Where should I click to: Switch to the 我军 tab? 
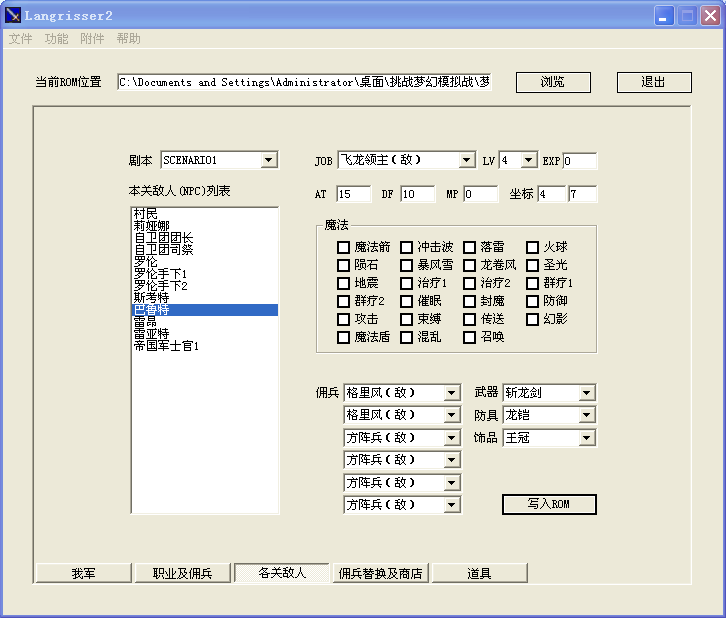[84, 573]
